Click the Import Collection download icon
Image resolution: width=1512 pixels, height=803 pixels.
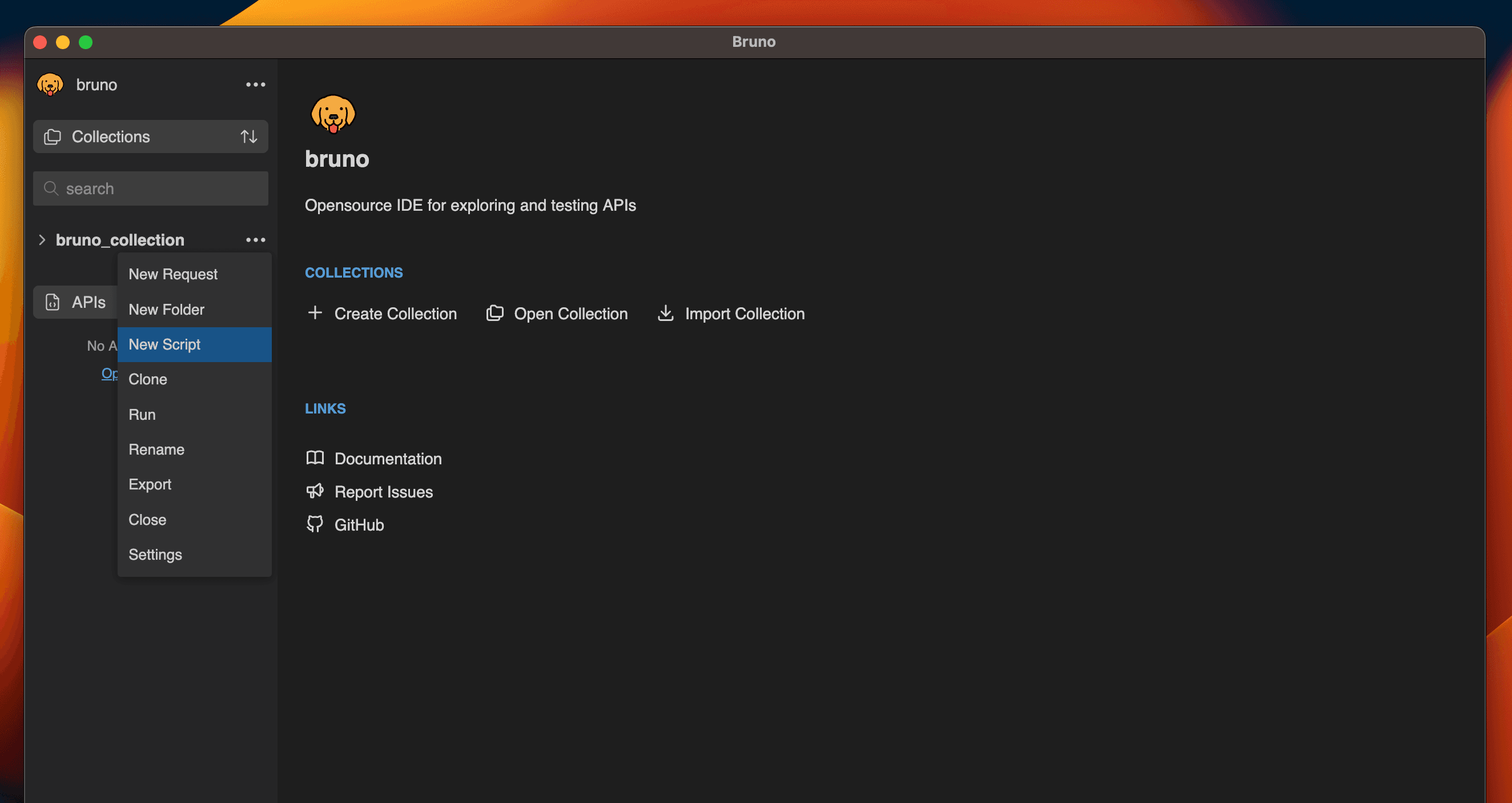pyautogui.click(x=666, y=313)
